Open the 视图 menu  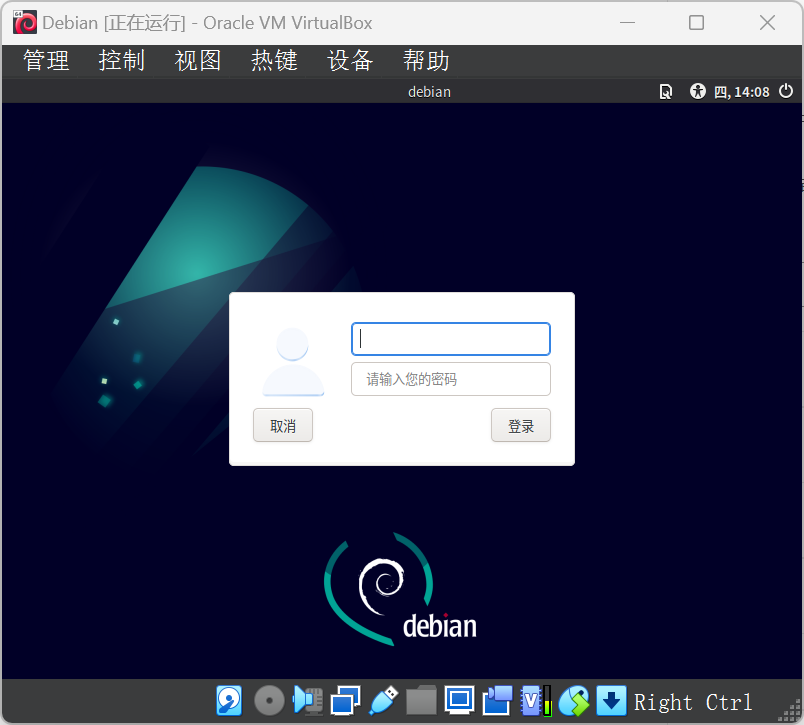click(197, 61)
